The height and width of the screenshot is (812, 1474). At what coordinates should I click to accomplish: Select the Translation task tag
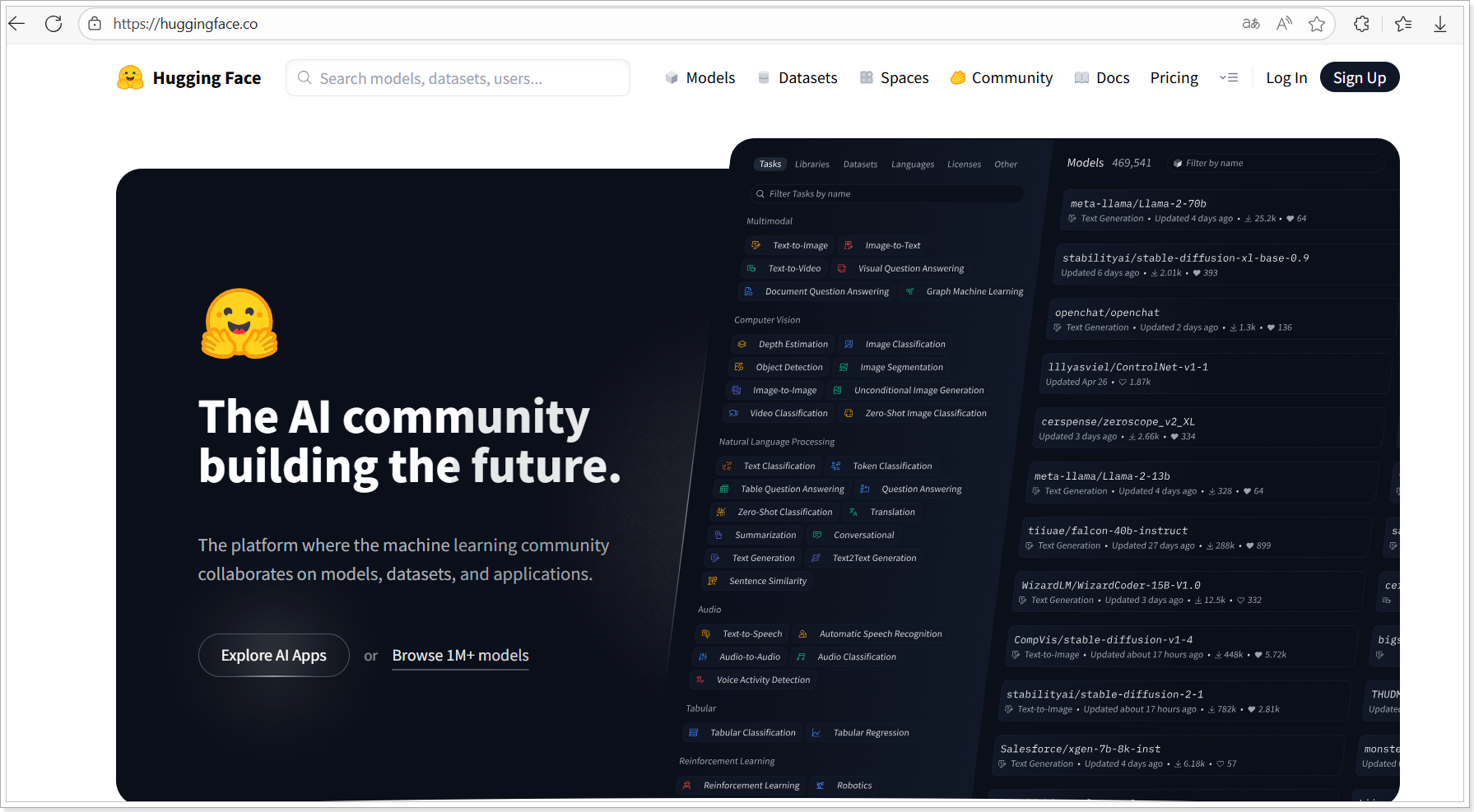881,512
